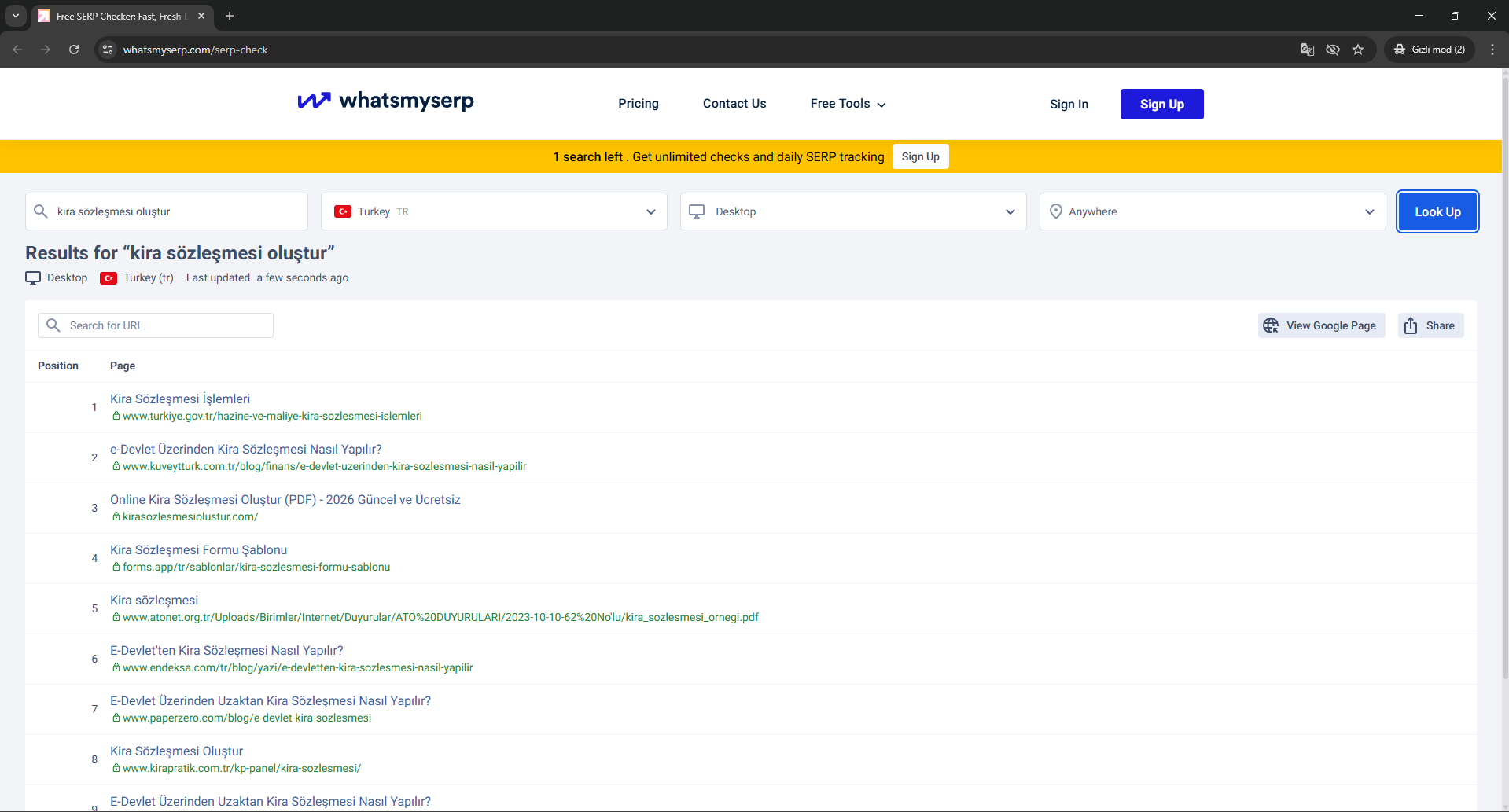Click the browser back arrow
Viewport: 1509px width, 812px height.
[17, 50]
